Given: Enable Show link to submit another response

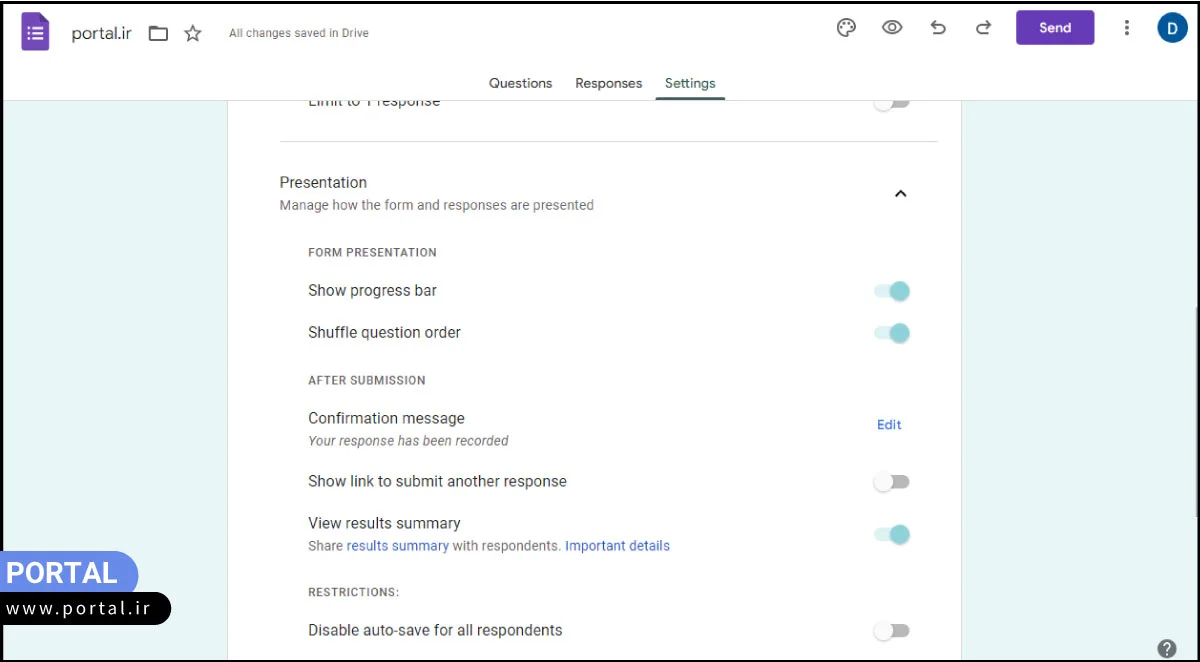Looking at the screenshot, I should click(x=891, y=482).
